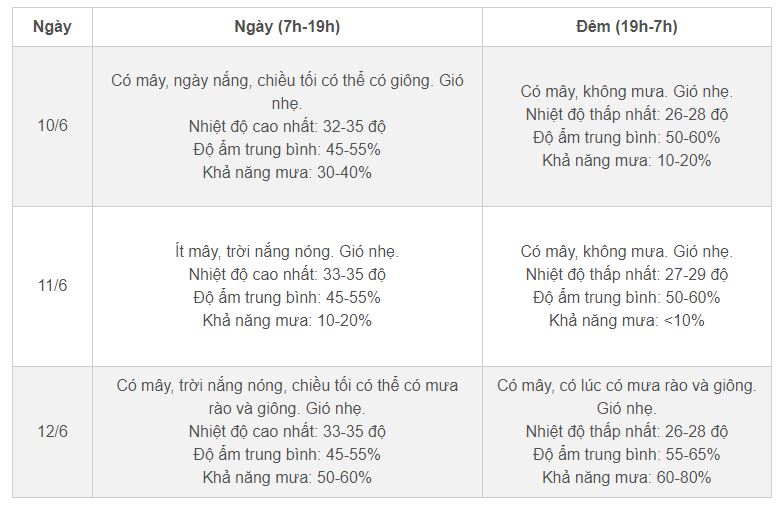The width and height of the screenshot is (783, 510).
Task: Click "Độ ẩm trung bình: 50-60%" in 11/6 night cell
Action: [626, 298]
